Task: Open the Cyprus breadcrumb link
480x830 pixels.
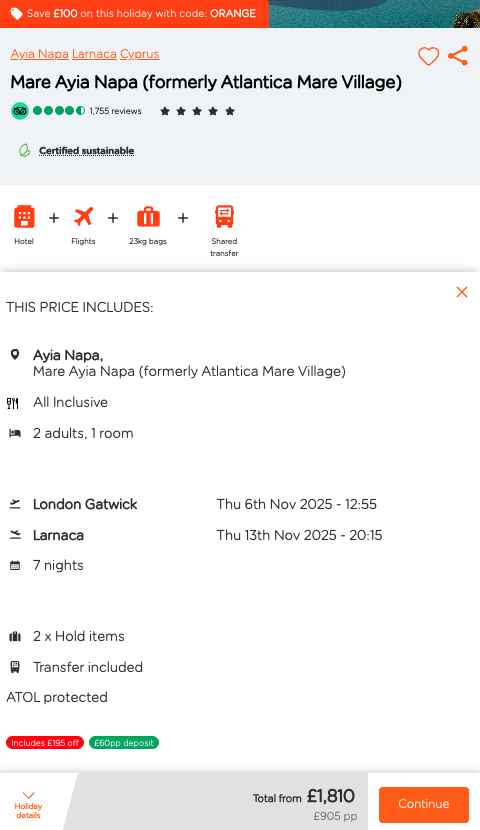Action: pos(140,54)
